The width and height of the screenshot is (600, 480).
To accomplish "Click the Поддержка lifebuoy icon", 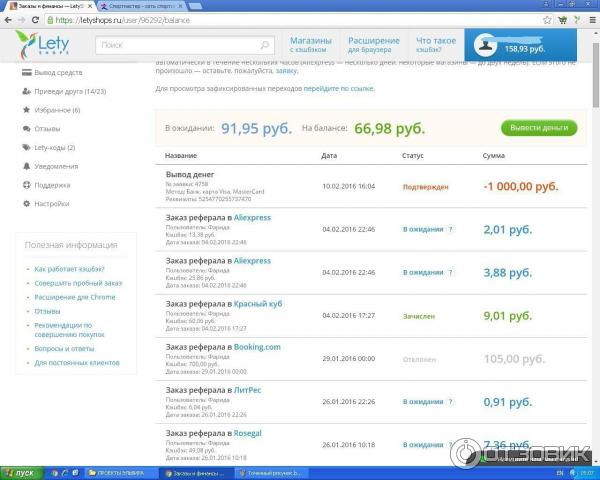I will tap(26, 185).
